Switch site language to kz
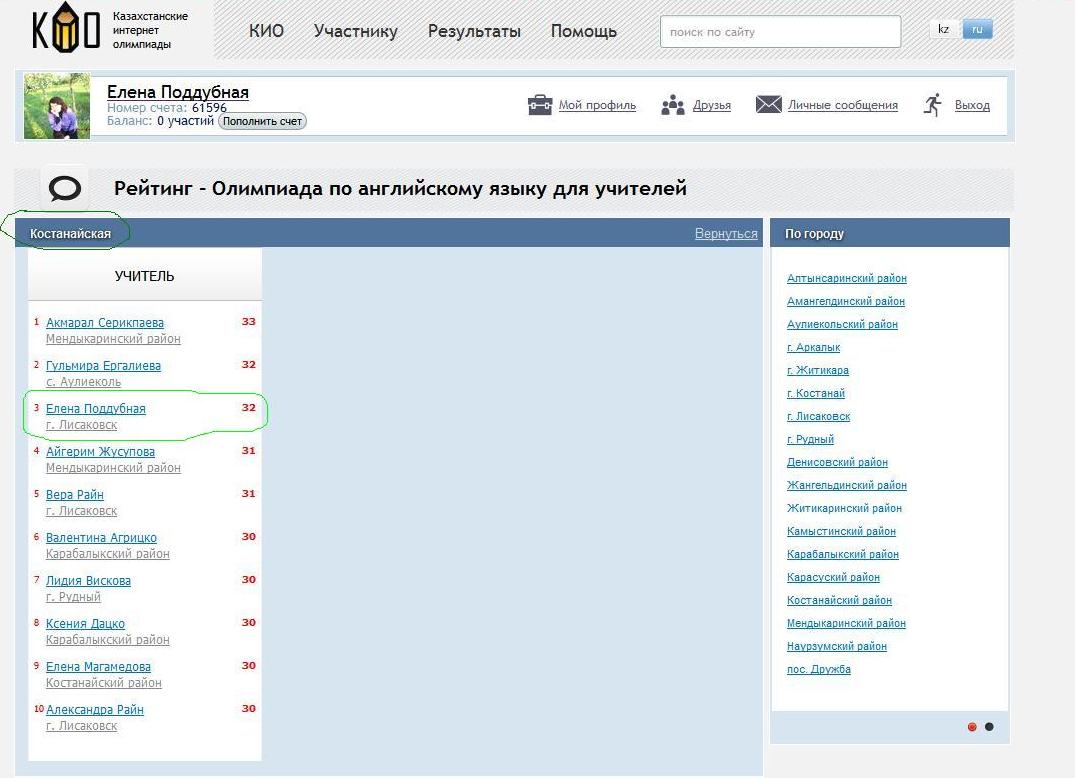Image resolution: width=1075 pixels, height=778 pixels. point(943,29)
